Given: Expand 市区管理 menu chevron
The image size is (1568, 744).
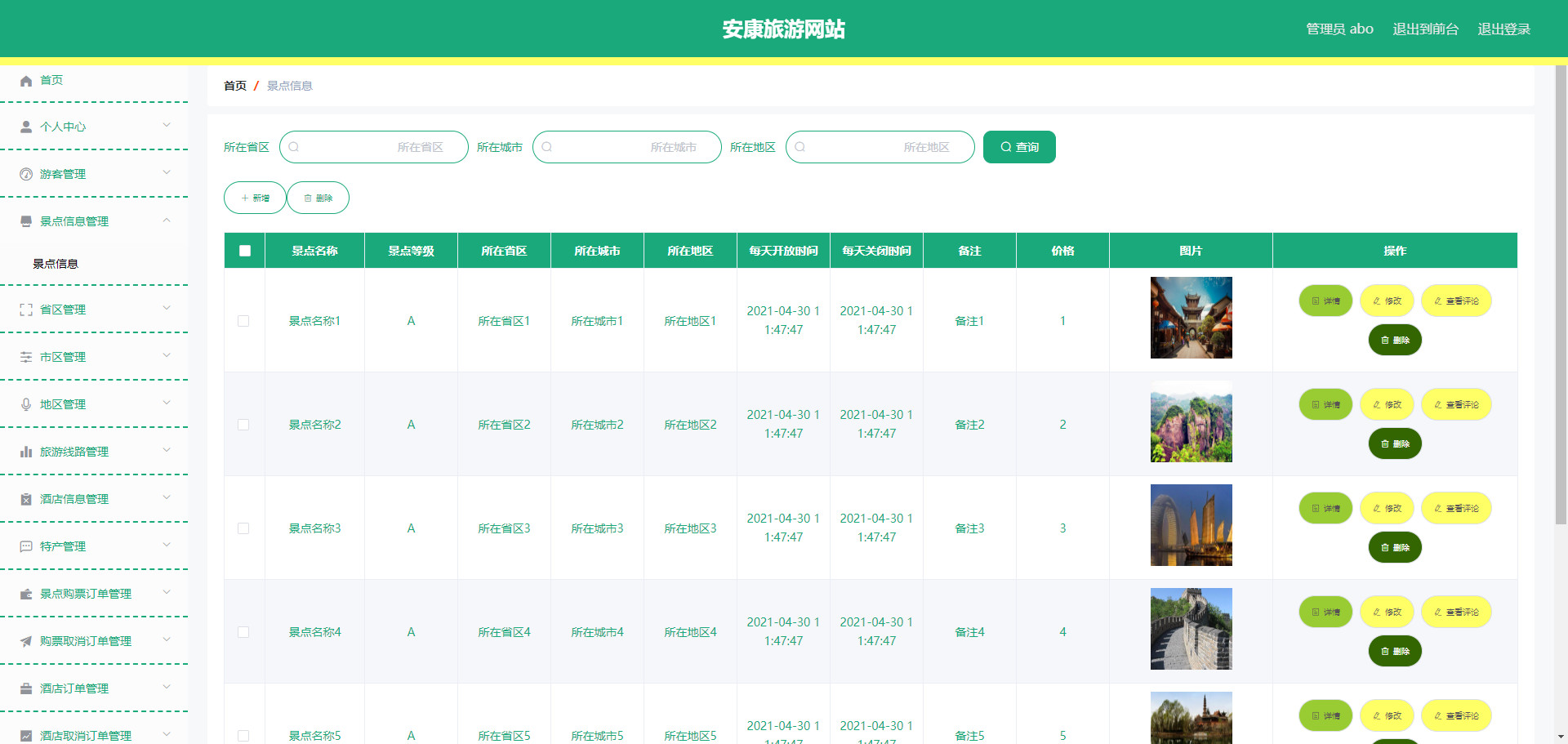Looking at the screenshot, I should click(x=167, y=355).
